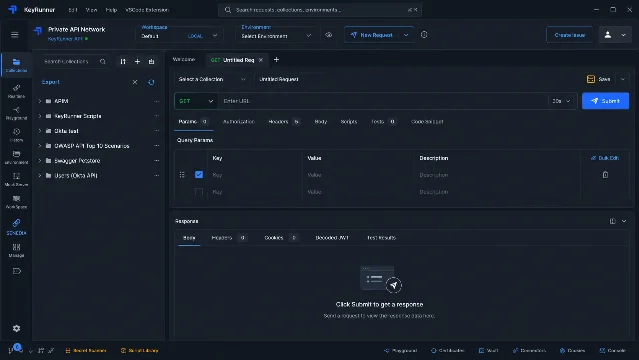Viewport: 639px width, 360px height.
Task: Switch to the Welcome tab
Action: coord(184,60)
